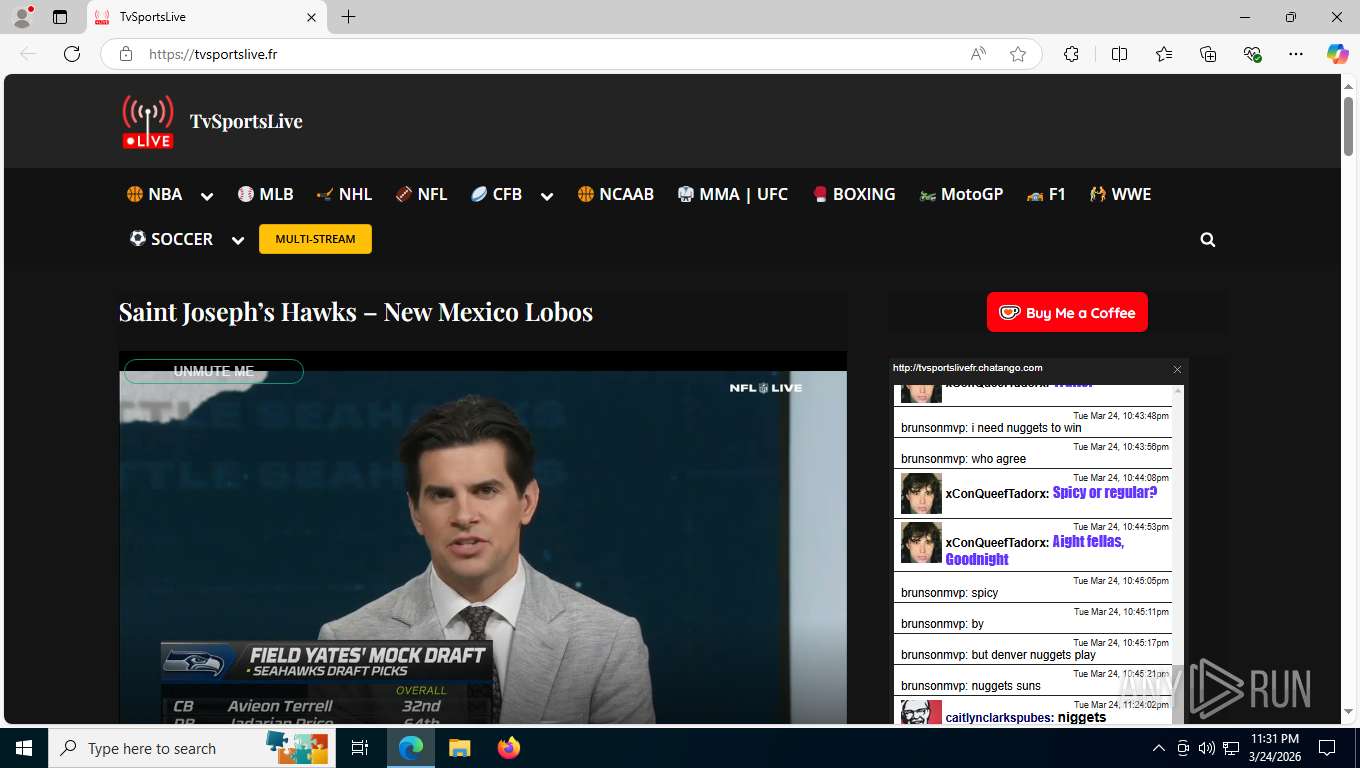Open the collections icon
This screenshot has width=1360, height=768.
pyautogui.click(x=1208, y=54)
